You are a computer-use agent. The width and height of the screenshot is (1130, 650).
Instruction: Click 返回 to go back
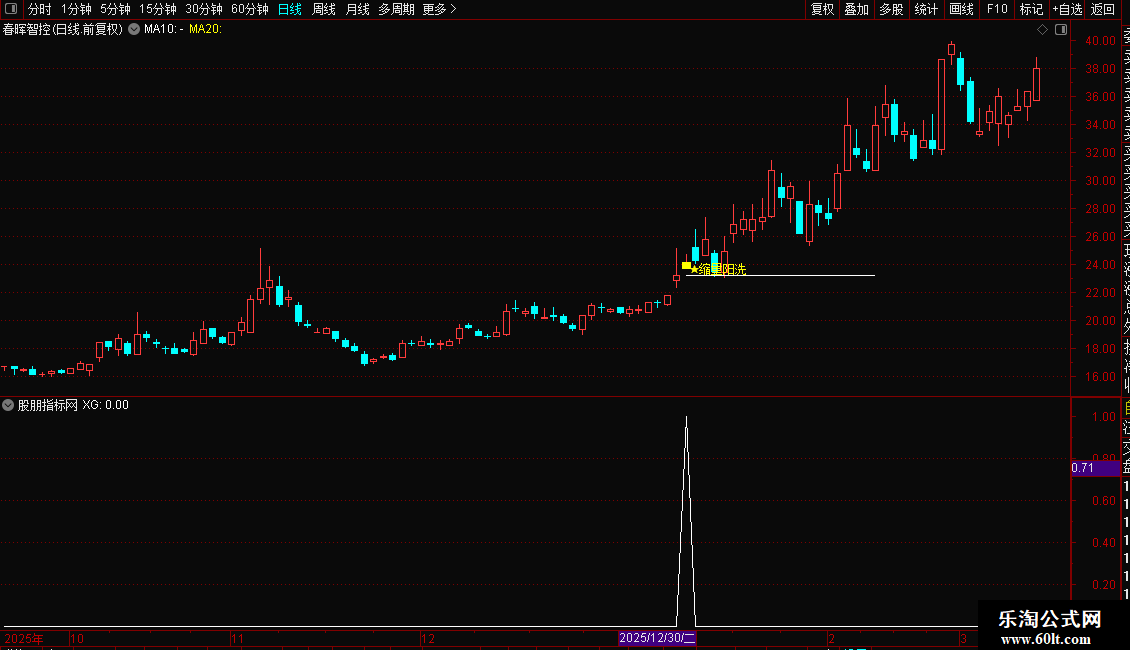click(1103, 9)
